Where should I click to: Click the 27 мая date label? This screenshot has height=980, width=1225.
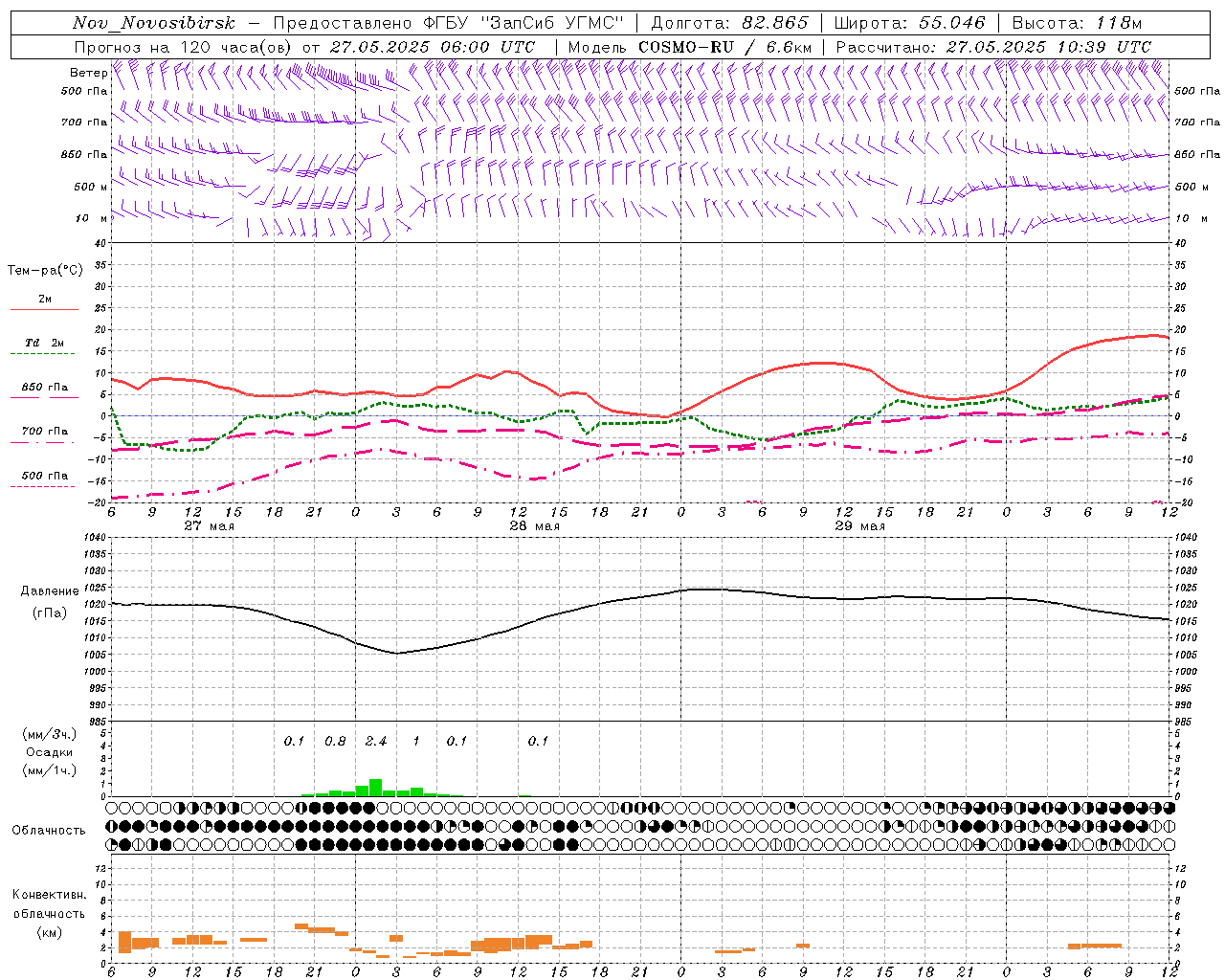point(209,525)
